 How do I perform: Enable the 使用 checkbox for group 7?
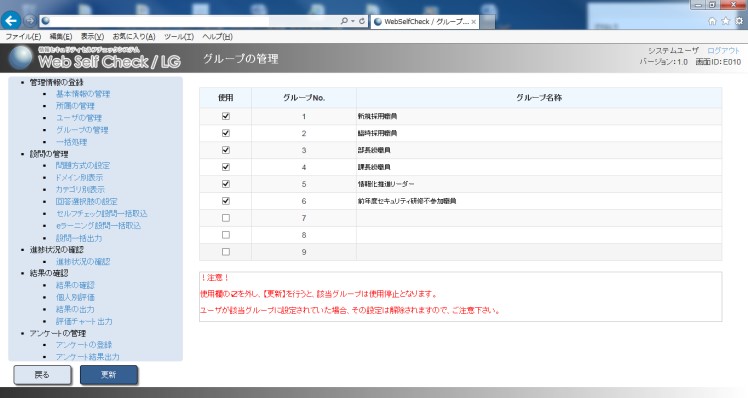(x=226, y=218)
